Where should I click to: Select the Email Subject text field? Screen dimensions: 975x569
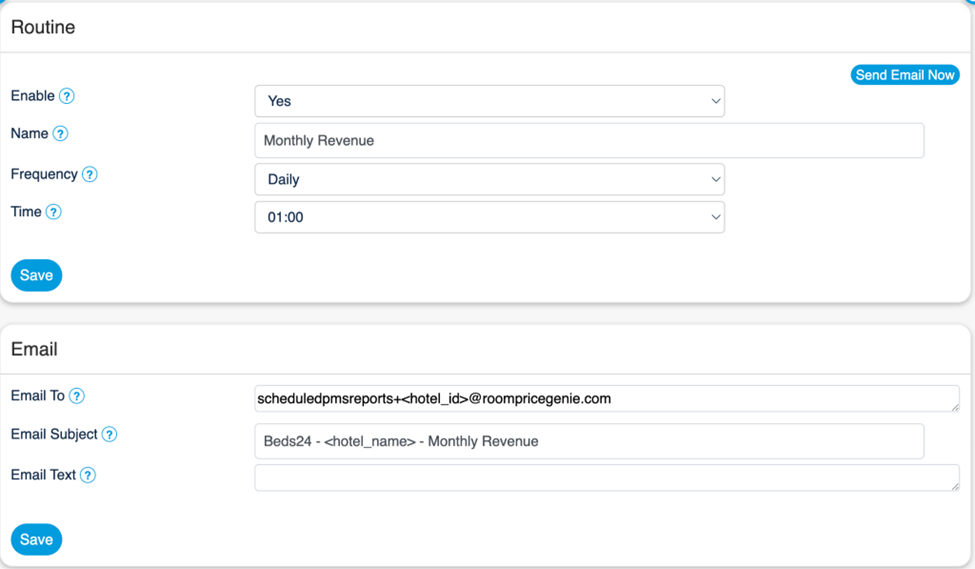point(588,441)
